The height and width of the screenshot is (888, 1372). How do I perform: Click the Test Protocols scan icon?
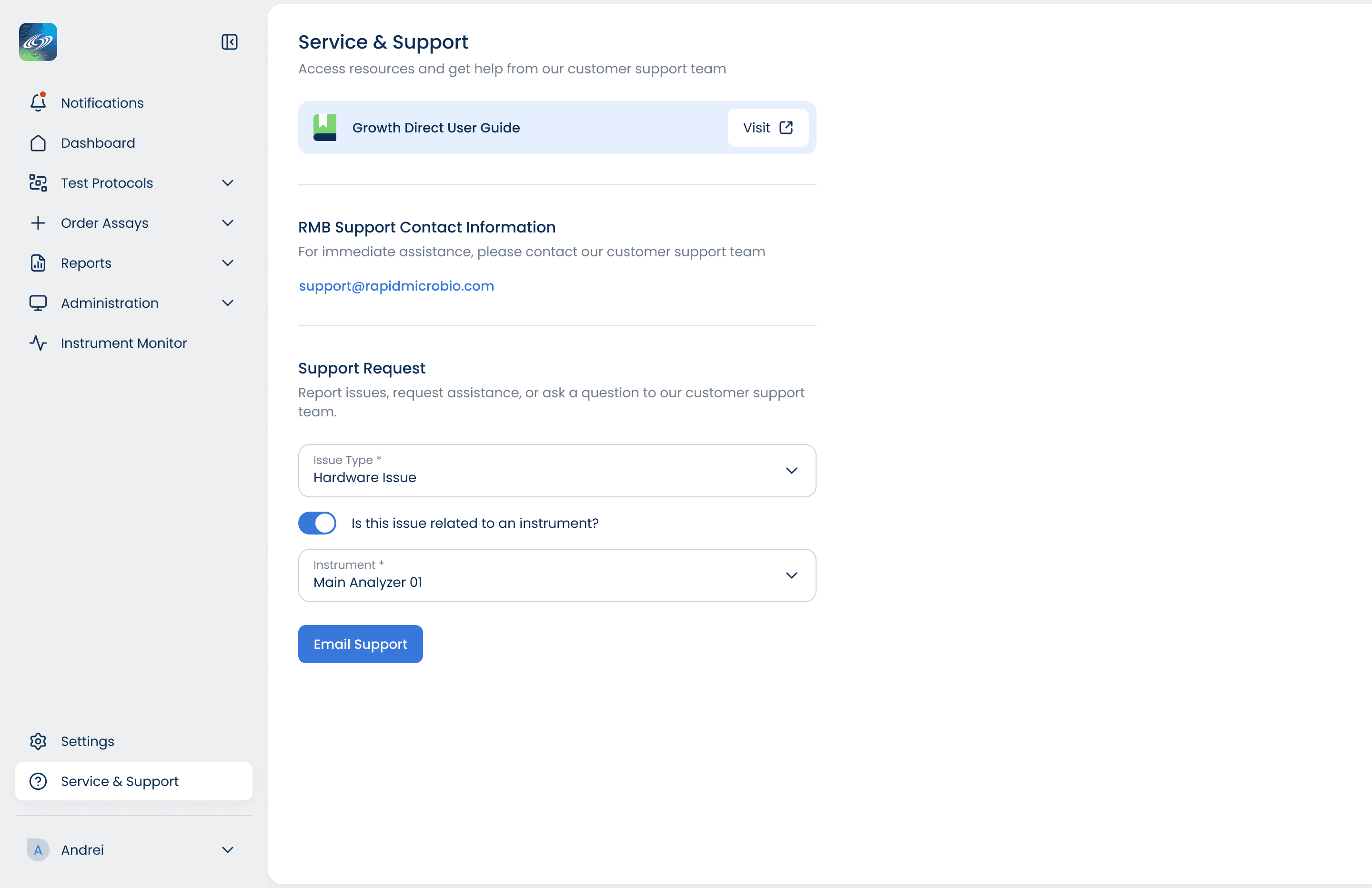coord(38,183)
